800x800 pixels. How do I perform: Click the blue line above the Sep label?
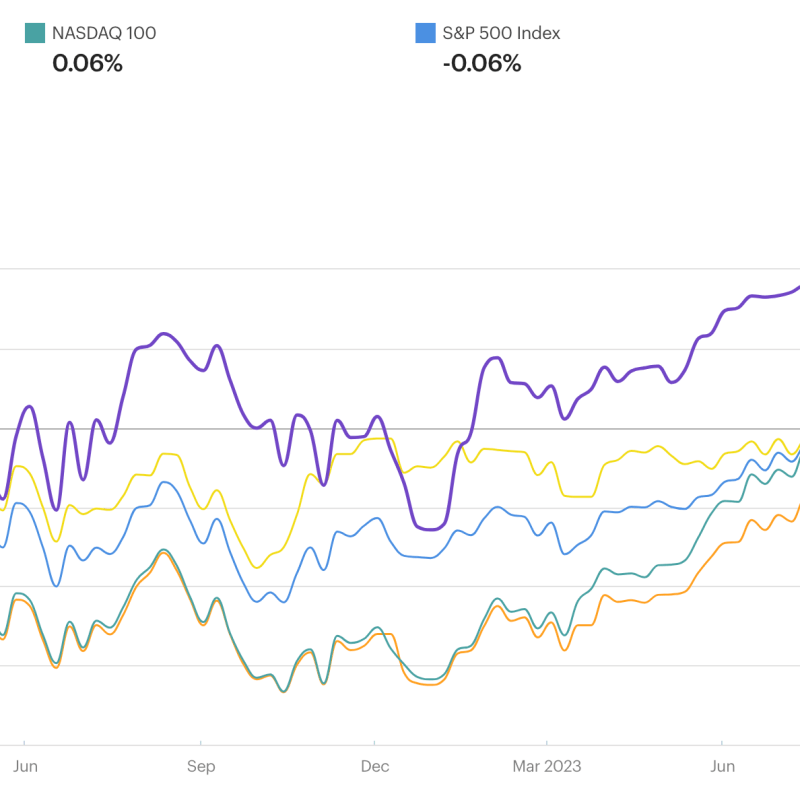coord(201,542)
